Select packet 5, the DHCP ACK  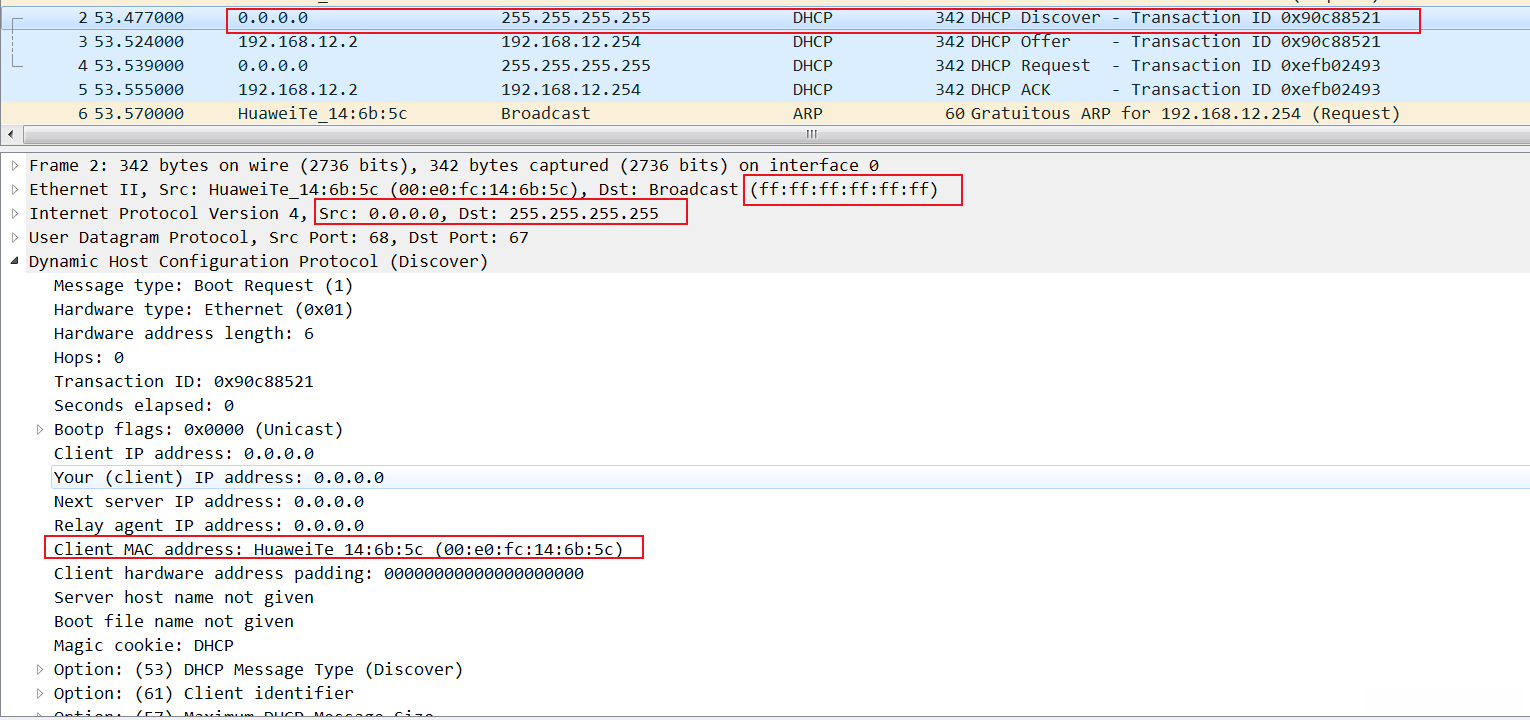click(x=765, y=90)
